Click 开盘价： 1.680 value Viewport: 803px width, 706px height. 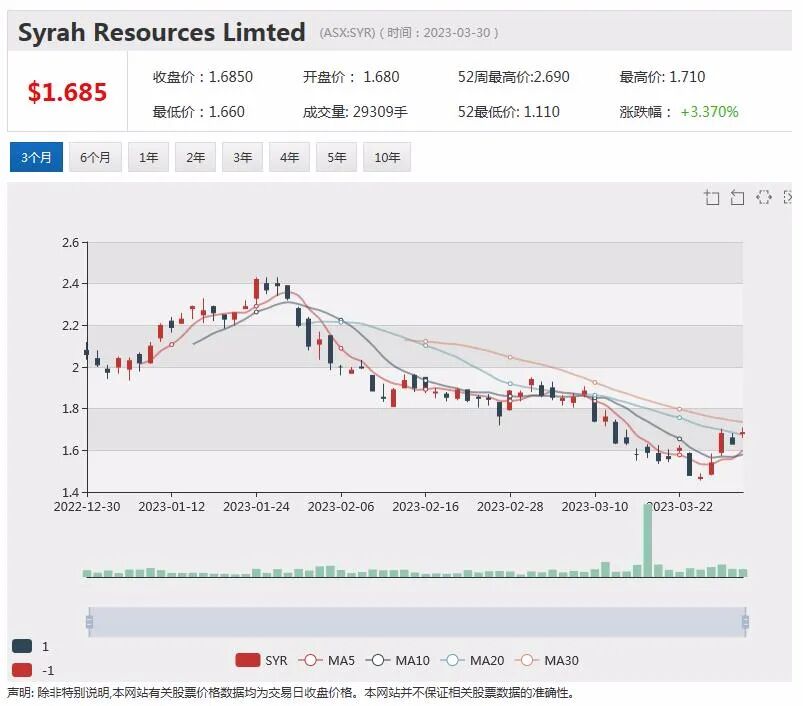[x=351, y=77]
